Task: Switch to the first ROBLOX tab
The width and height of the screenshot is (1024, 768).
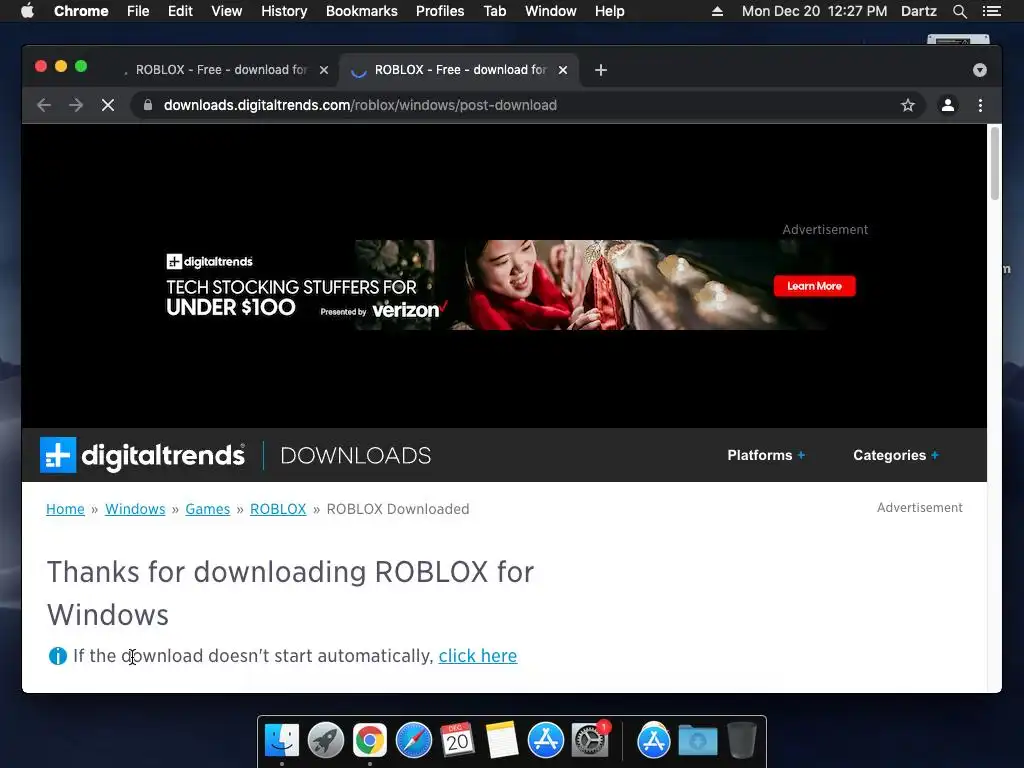Action: pos(219,70)
